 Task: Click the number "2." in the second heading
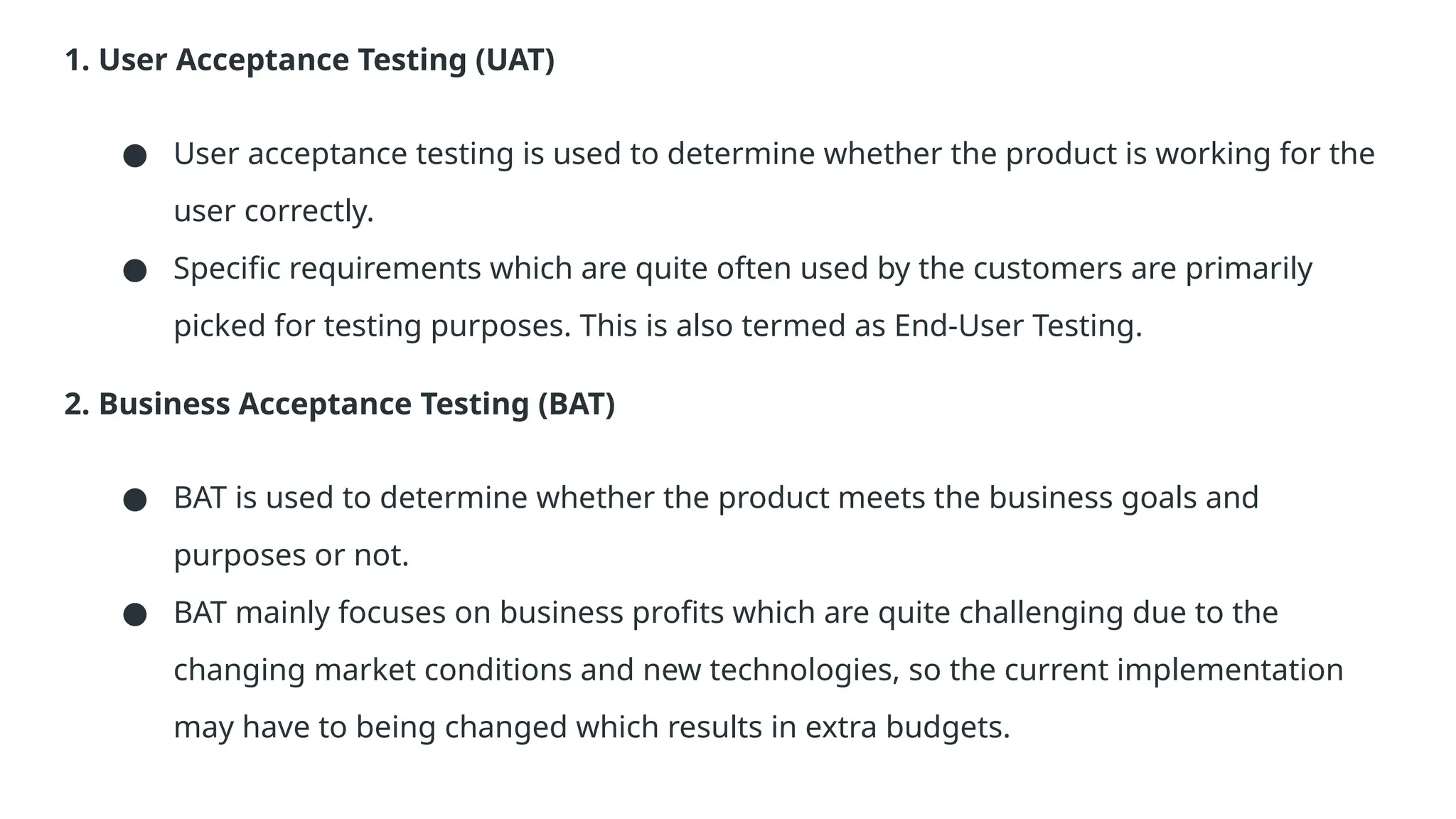tap(77, 404)
